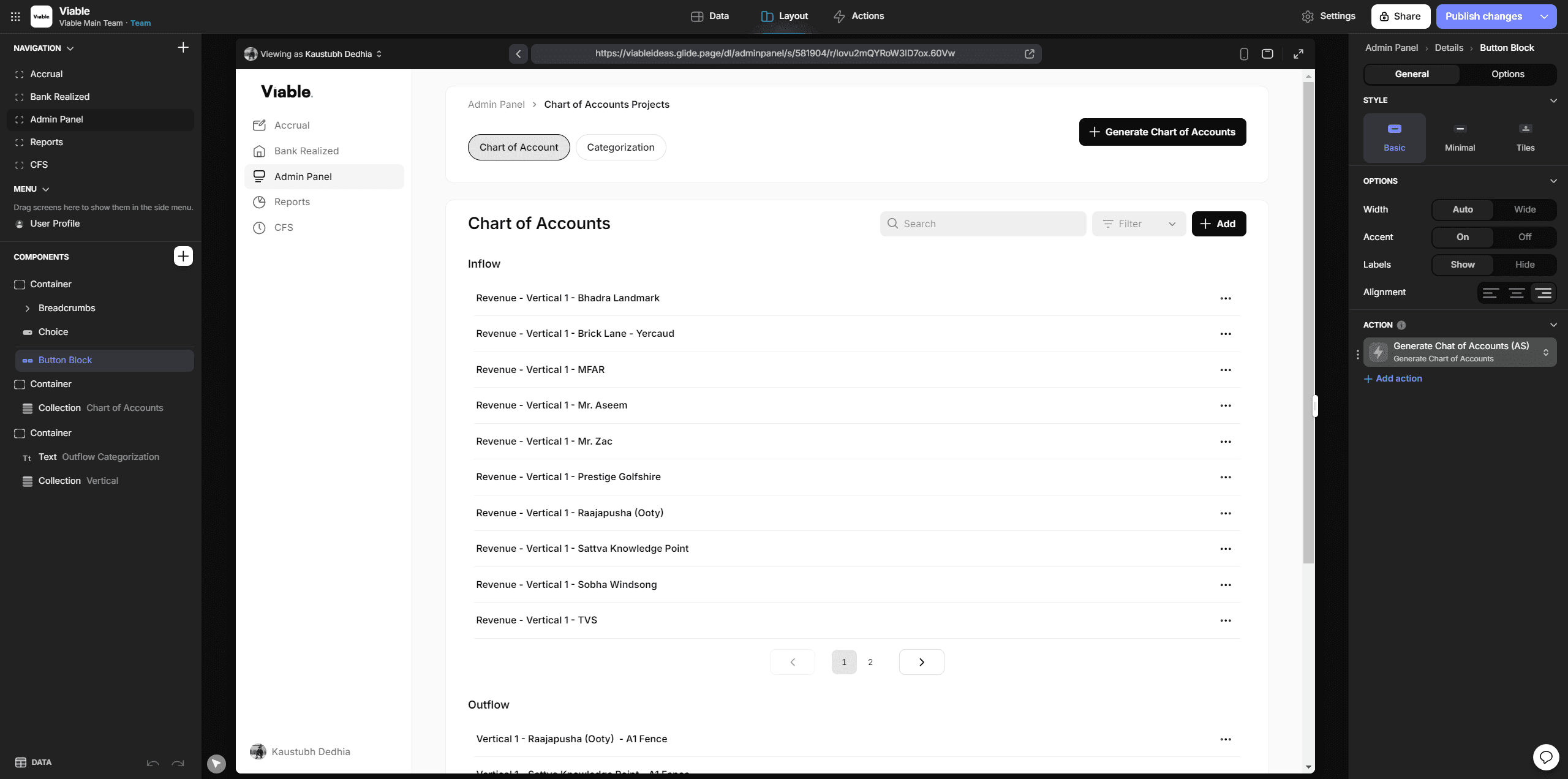
Task: Turn Accent Off
Action: (1525, 237)
